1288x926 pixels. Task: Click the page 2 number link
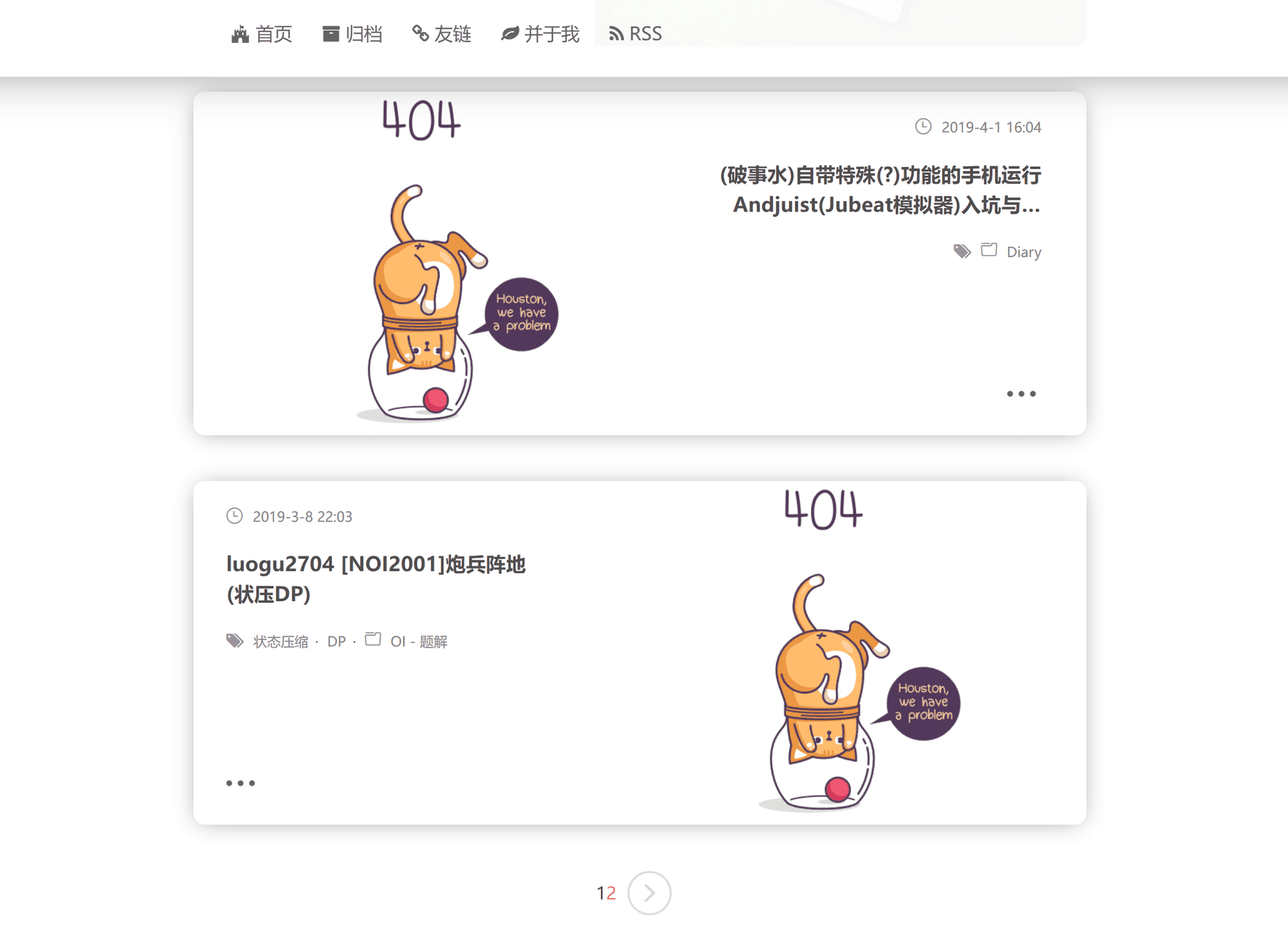coord(610,893)
